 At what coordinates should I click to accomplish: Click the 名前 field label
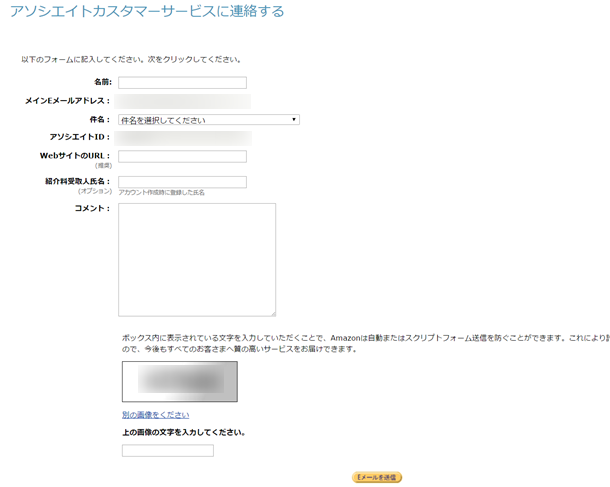coord(102,83)
